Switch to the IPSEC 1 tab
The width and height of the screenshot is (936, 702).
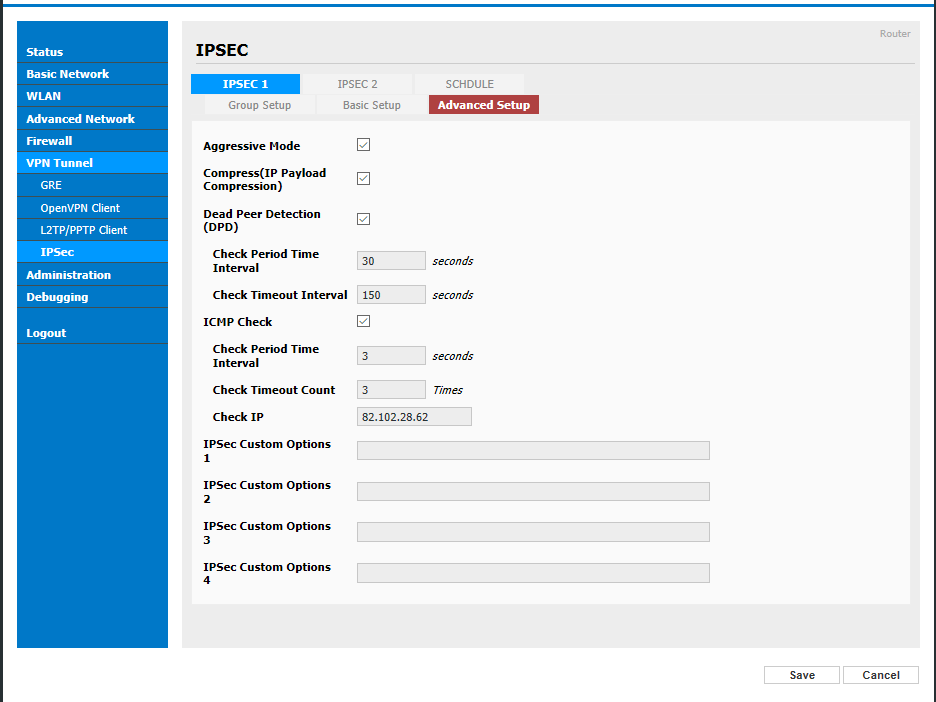pyautogui.click(x=245, y=84)
